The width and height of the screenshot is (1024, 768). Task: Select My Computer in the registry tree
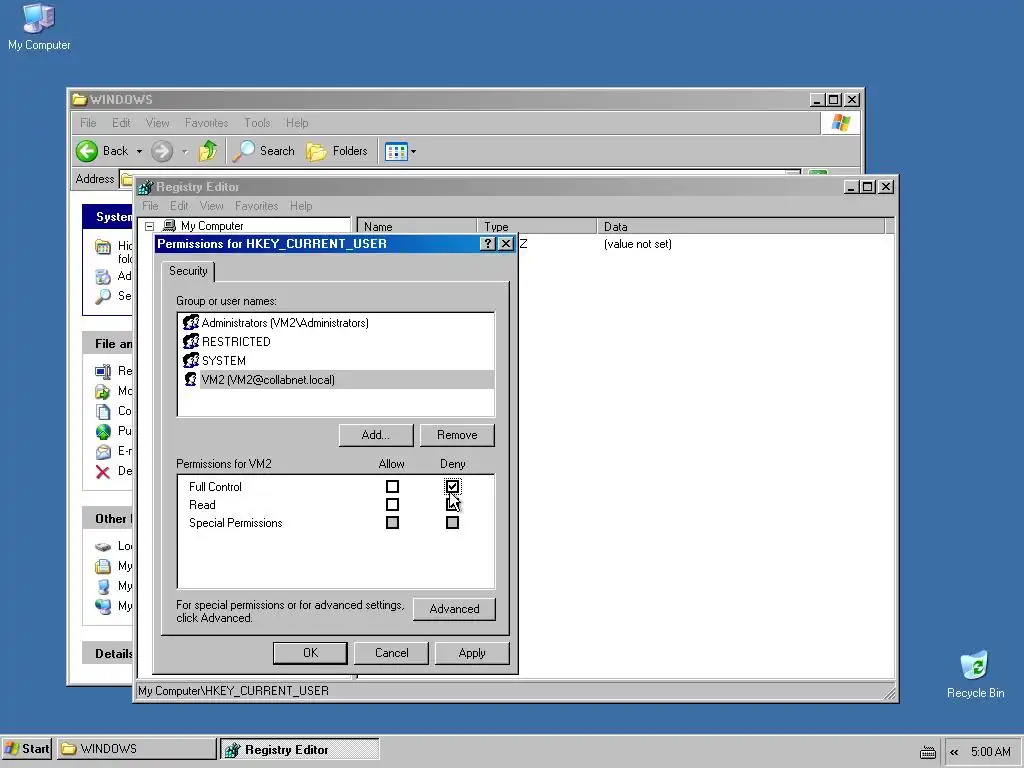(x=212, y=226)
